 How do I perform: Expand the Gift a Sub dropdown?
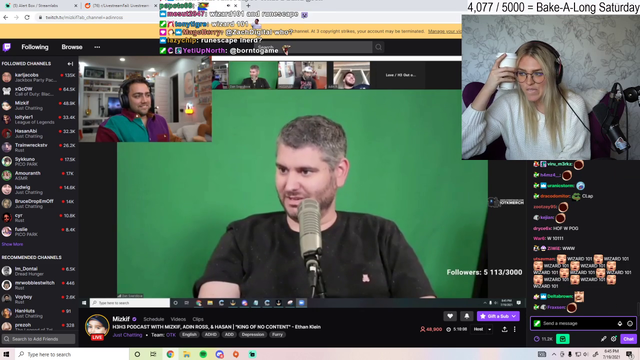click(x=514, y=316)
